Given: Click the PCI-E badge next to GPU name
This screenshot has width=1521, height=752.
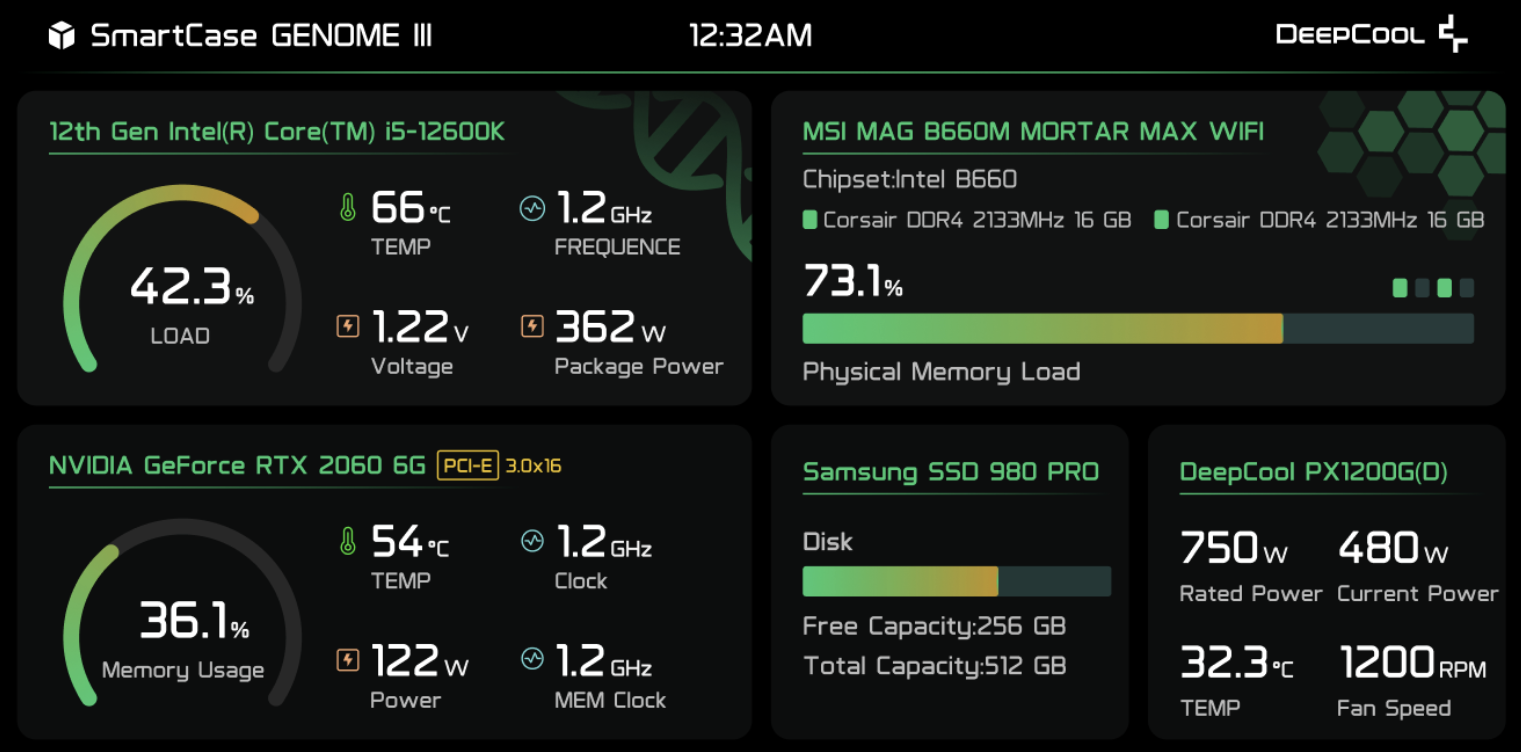Looking at the screenshot, I should click(468, 465).
